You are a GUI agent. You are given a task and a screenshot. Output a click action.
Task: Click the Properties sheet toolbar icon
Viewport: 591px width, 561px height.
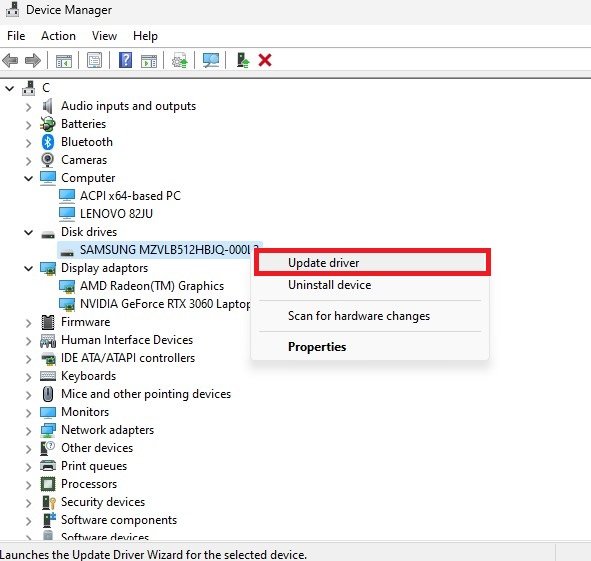(94, 60)
